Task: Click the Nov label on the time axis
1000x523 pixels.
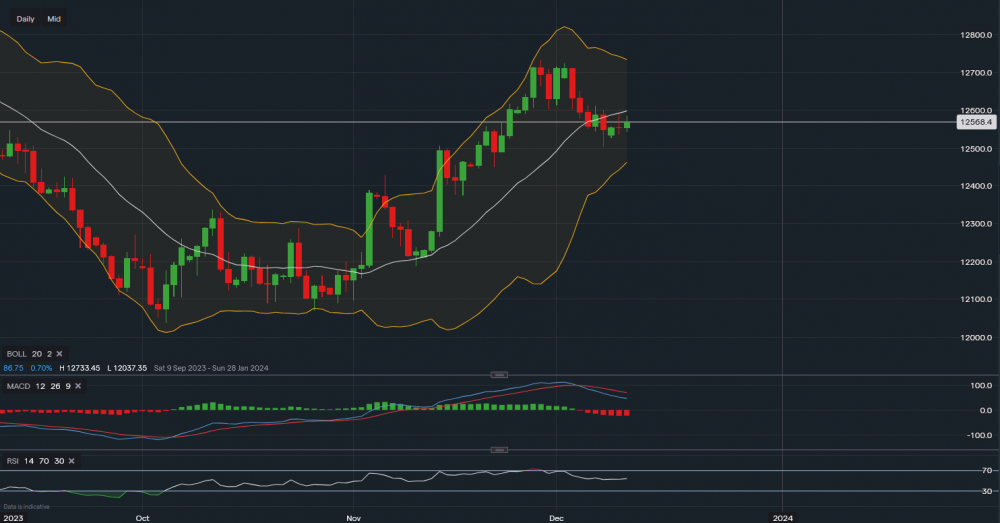Action: pyautogui.click(x=352, y=518)
